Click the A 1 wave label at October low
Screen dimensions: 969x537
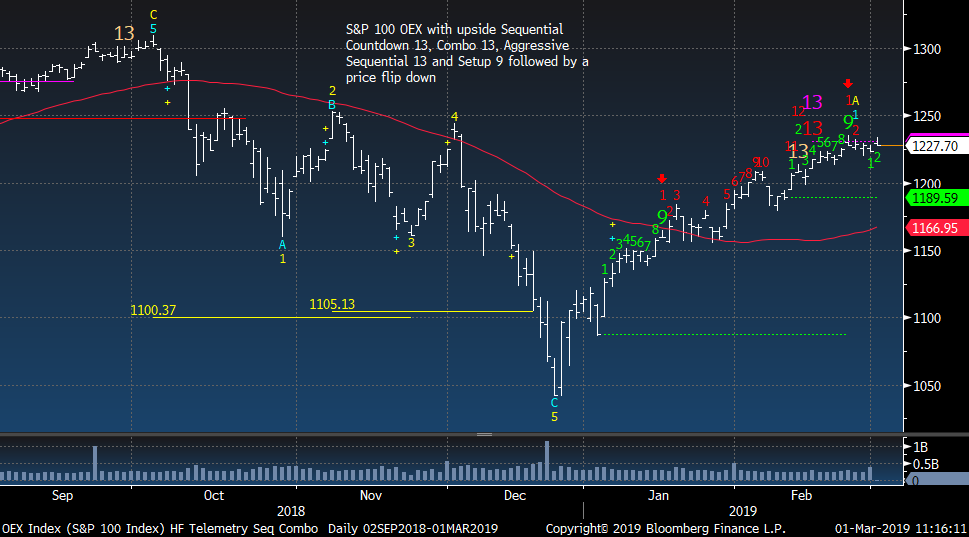click(282, 252)
